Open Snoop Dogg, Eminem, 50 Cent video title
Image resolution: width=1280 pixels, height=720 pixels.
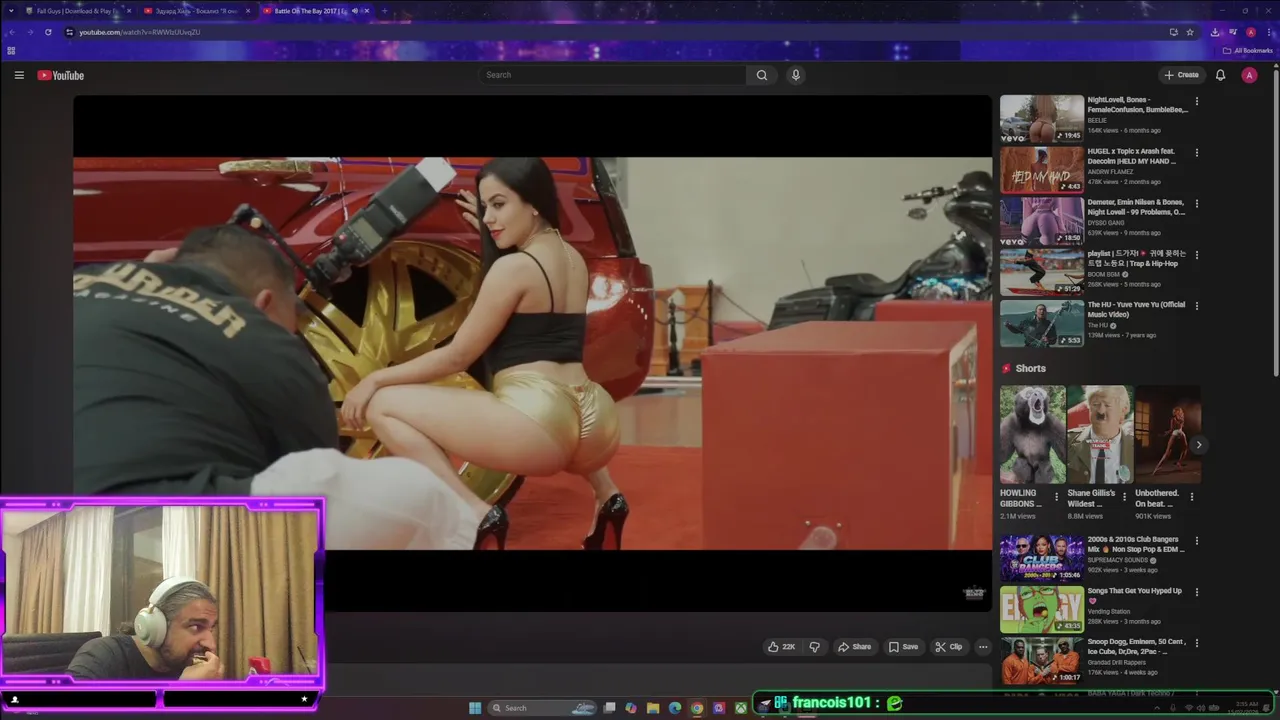(x=1135, y=647)
